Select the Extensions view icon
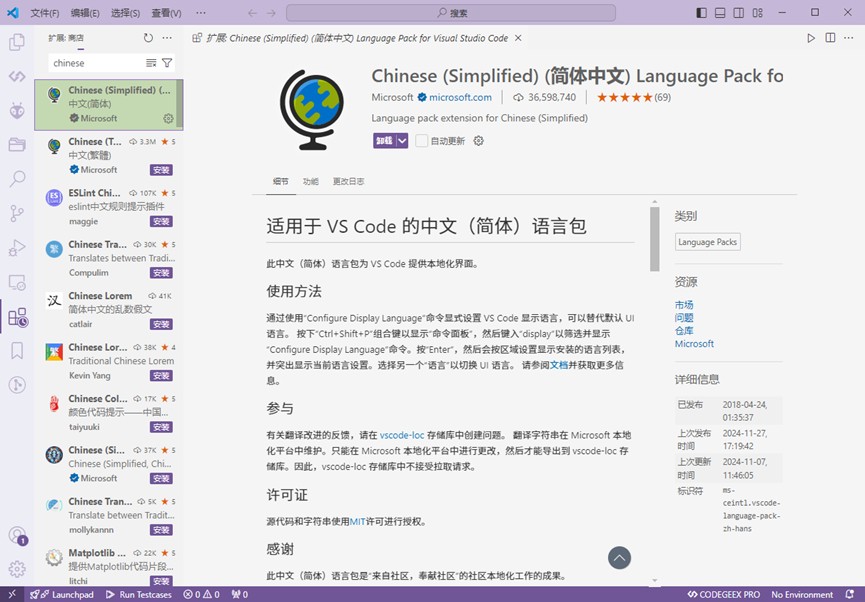Image resolution: width=865 pixels, height=602 pixels. click(17, 317)
